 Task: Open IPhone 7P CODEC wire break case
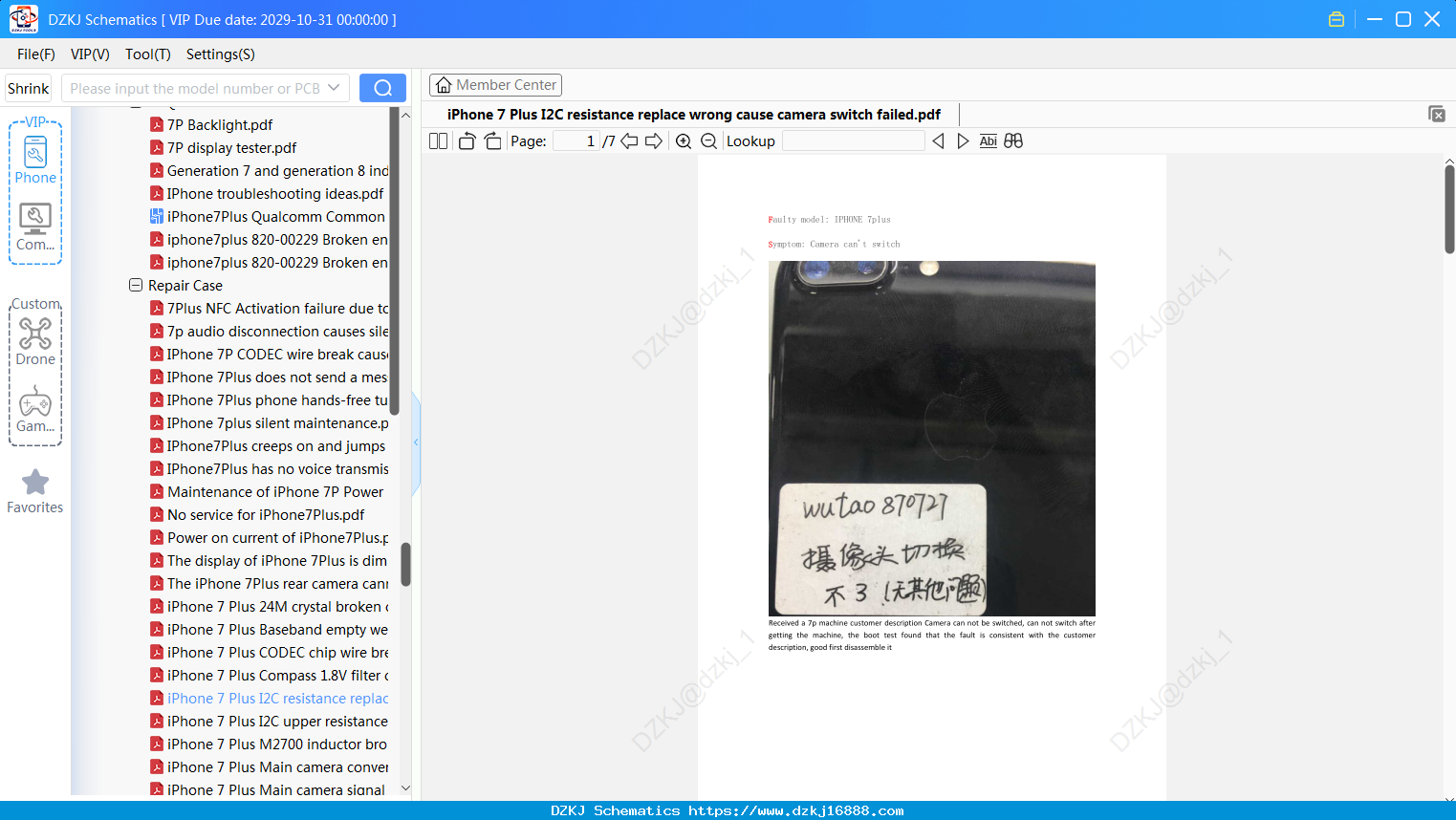(278, 354)
